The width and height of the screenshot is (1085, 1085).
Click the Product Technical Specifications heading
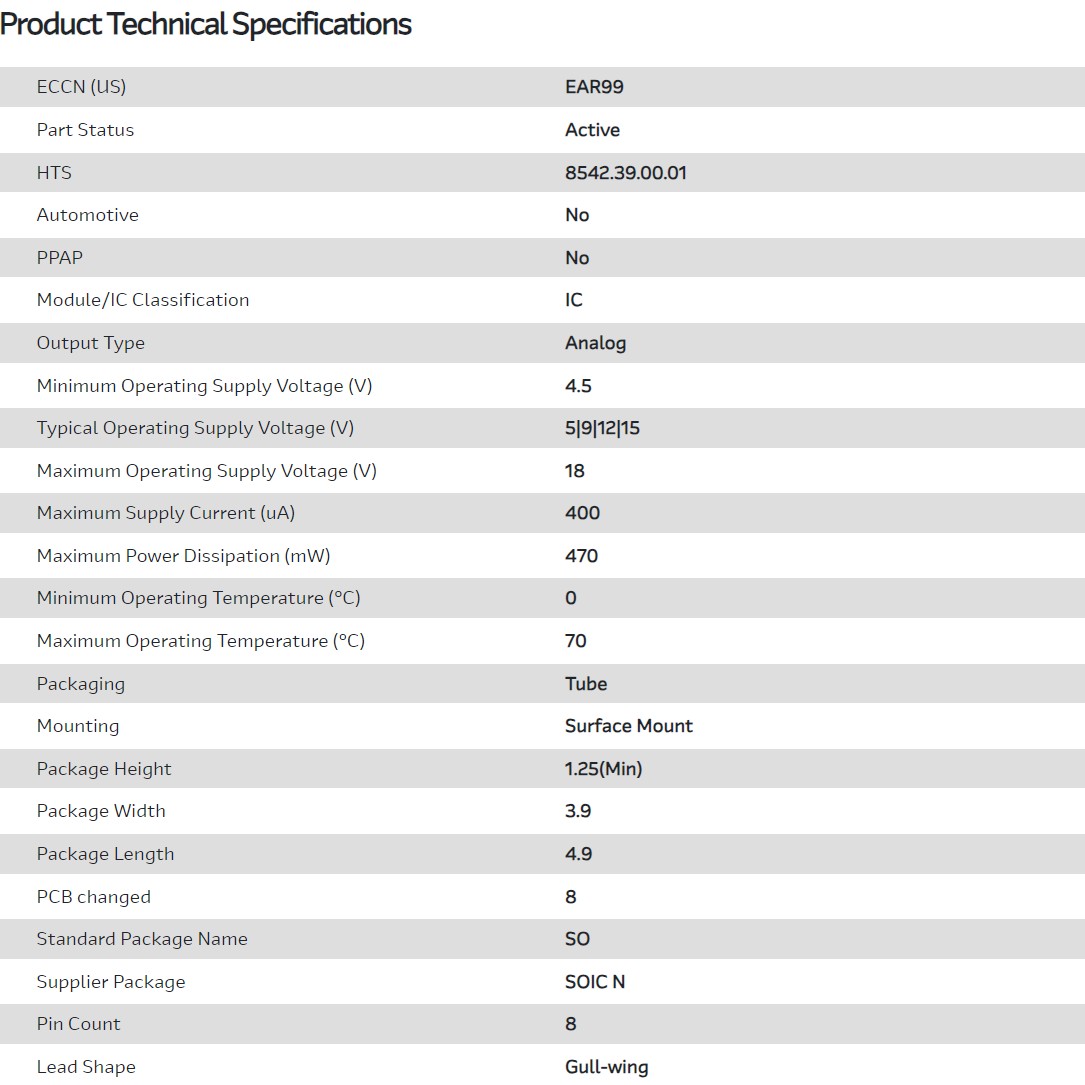tap(206, 24)
